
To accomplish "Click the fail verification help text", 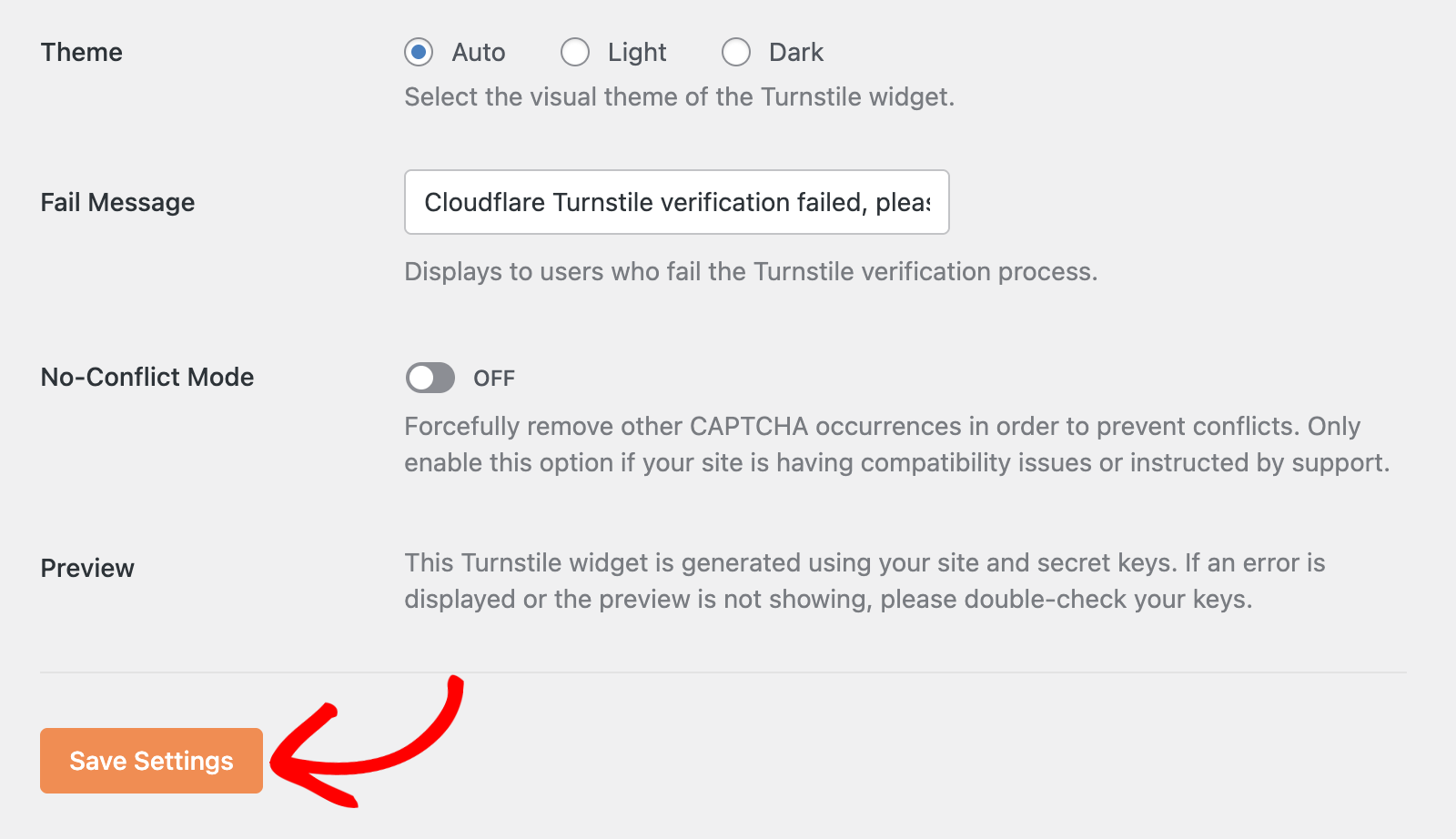I will 751,271.
